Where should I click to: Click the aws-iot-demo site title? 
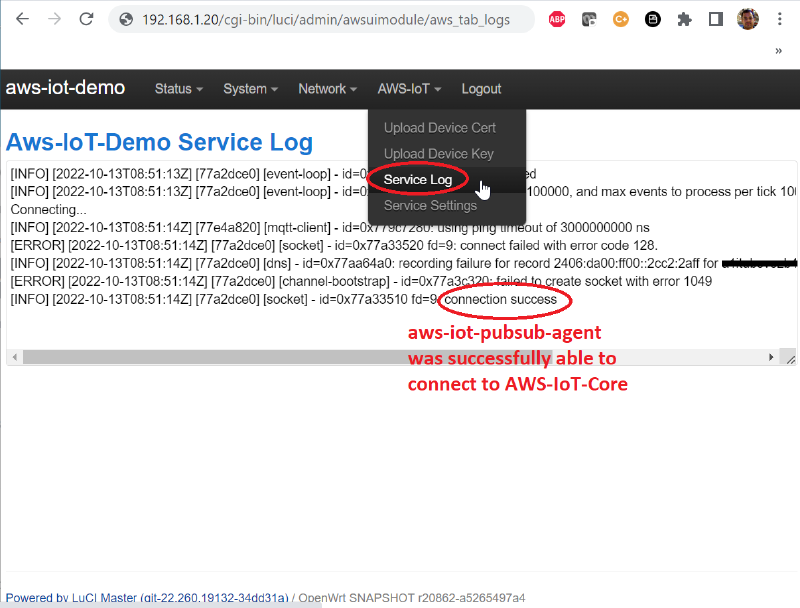pos(66,88)
